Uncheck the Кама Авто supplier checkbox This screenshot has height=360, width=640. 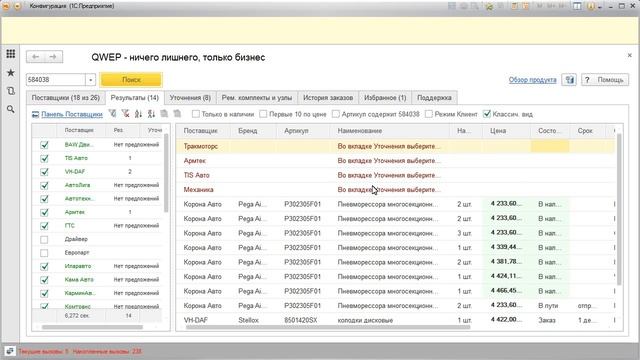click(x=44, y=280)
